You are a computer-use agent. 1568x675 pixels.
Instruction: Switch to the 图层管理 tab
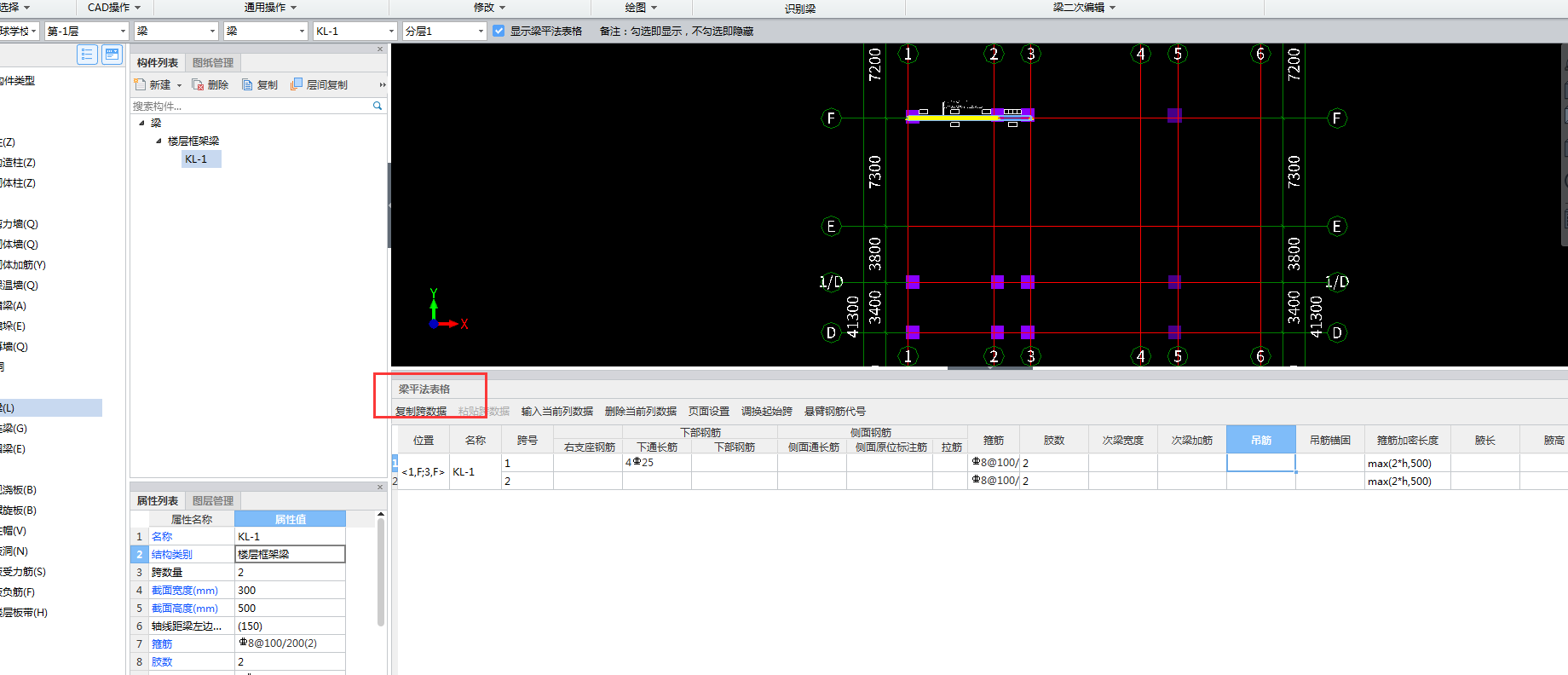[x=213, y=501]
